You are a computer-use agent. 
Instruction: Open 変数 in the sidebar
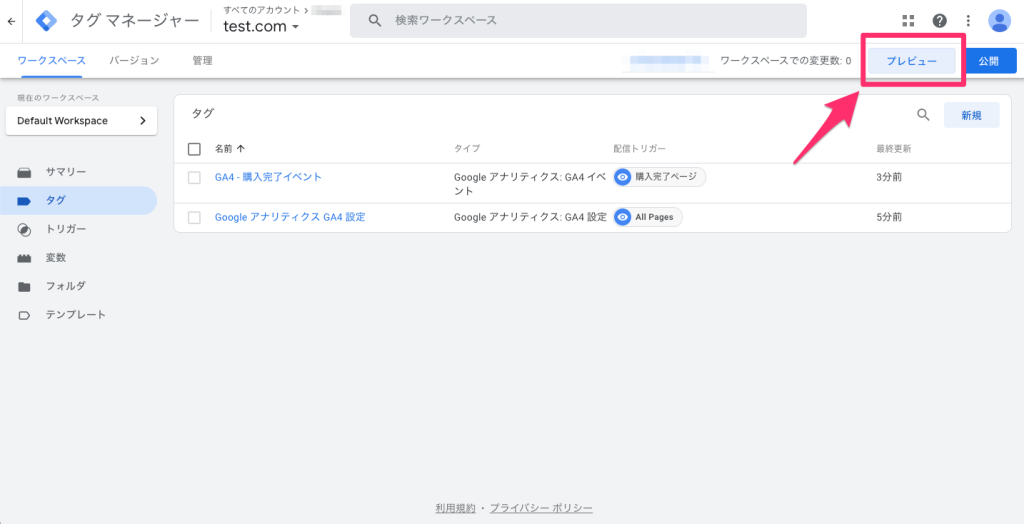click(78, 257)
